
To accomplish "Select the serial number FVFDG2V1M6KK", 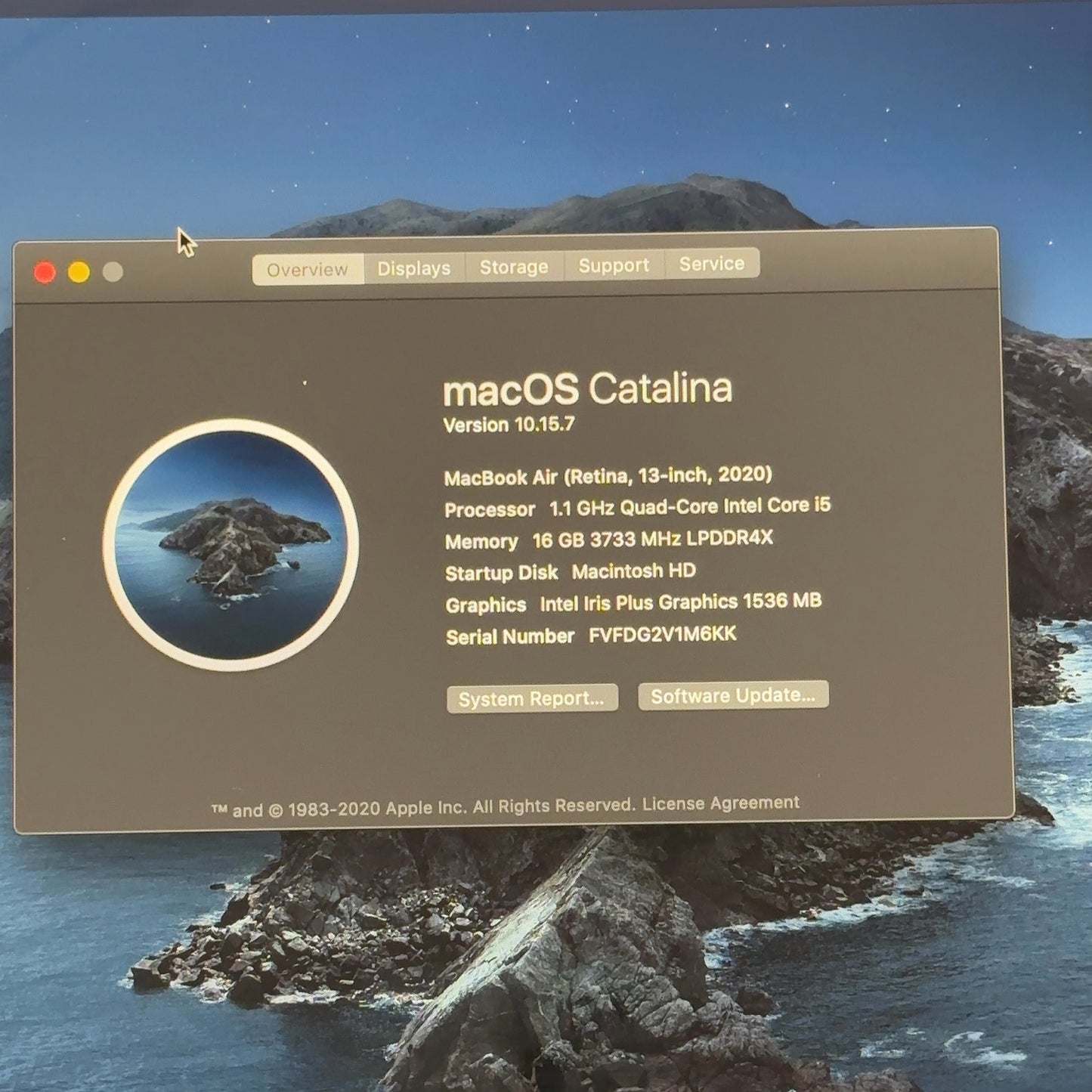I will coord(663,634).
